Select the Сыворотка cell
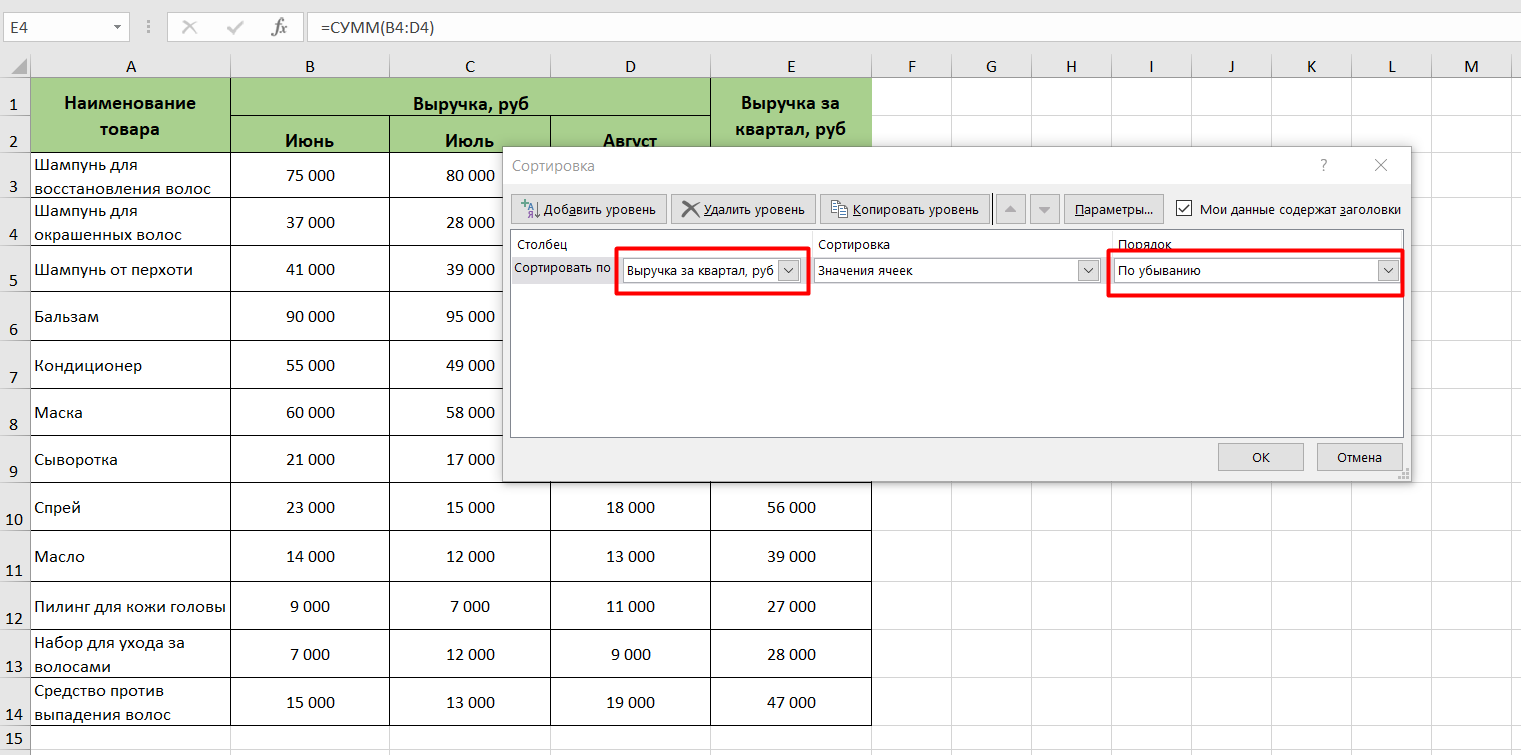Image resolution: width=1521 pixels, height=755 pixels. (130, 459)
